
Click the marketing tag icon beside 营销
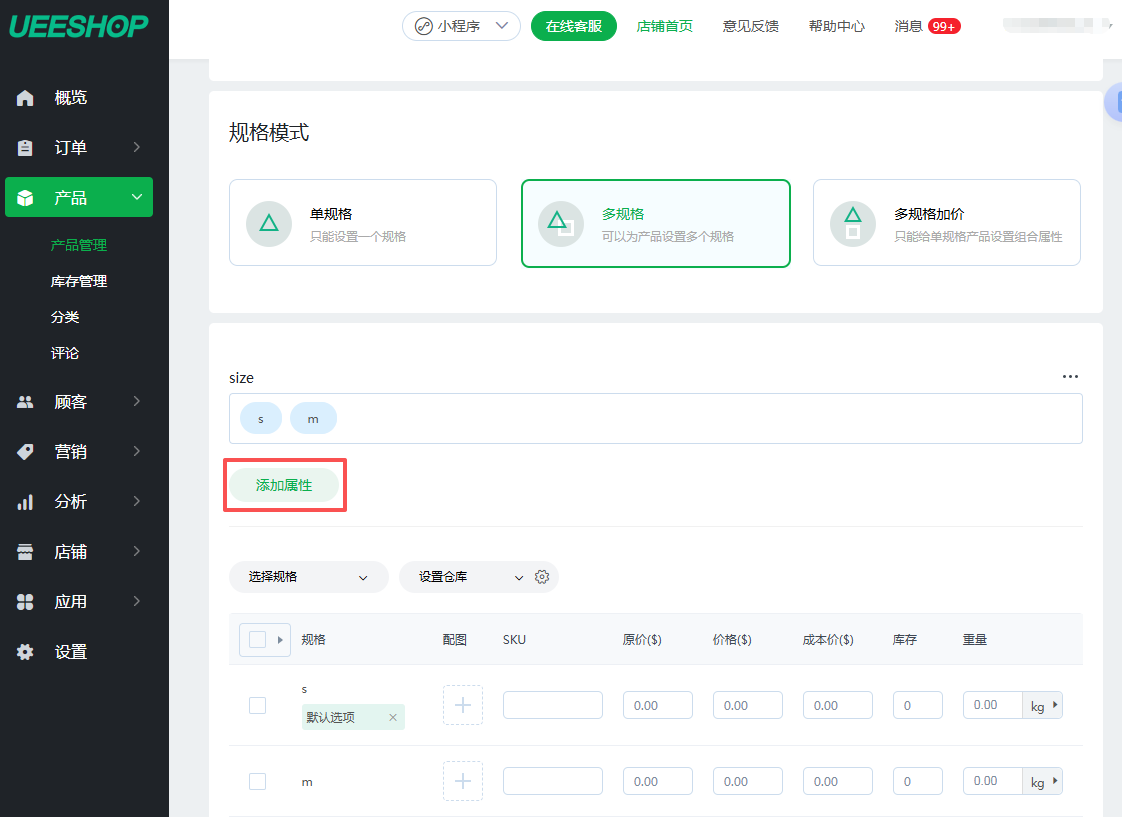[25, 452]
